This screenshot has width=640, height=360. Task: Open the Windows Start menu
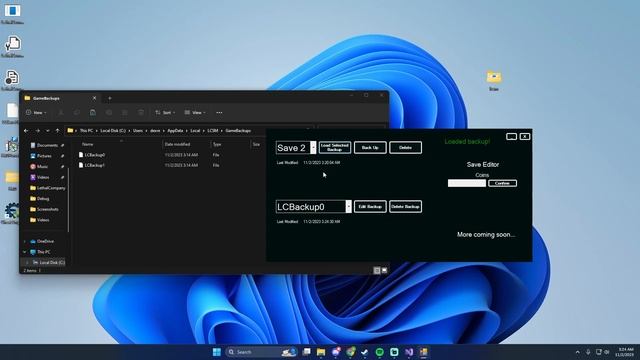pyautogui.click(x=217, y=352)
